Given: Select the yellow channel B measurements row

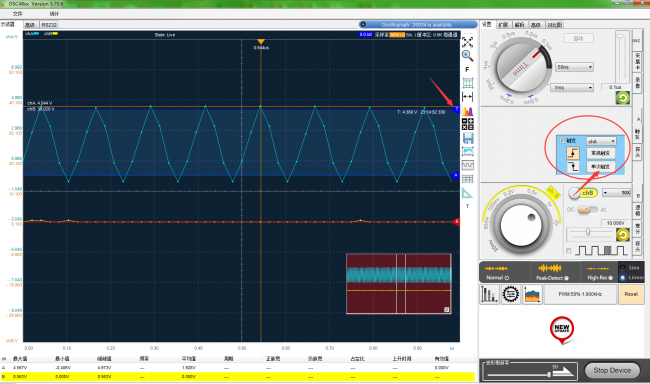Looking at the screenshot, I should (237, 377).
